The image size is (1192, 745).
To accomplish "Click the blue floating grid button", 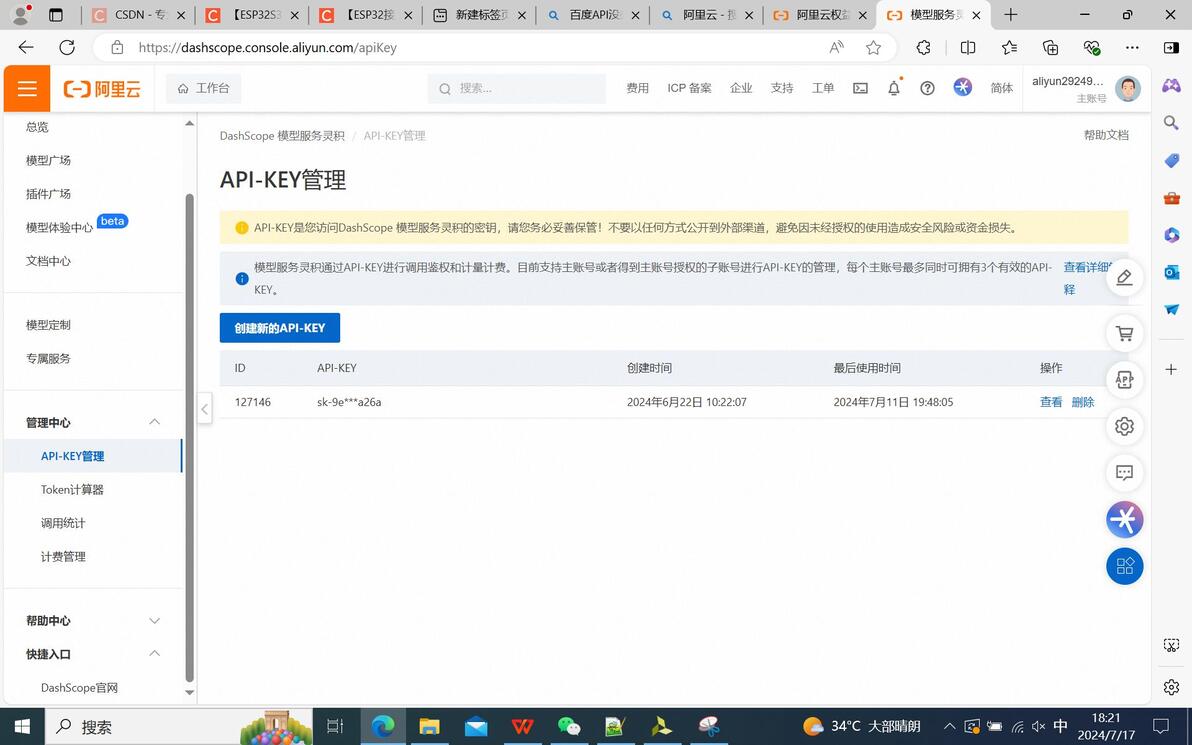I will pos(1124,566).
